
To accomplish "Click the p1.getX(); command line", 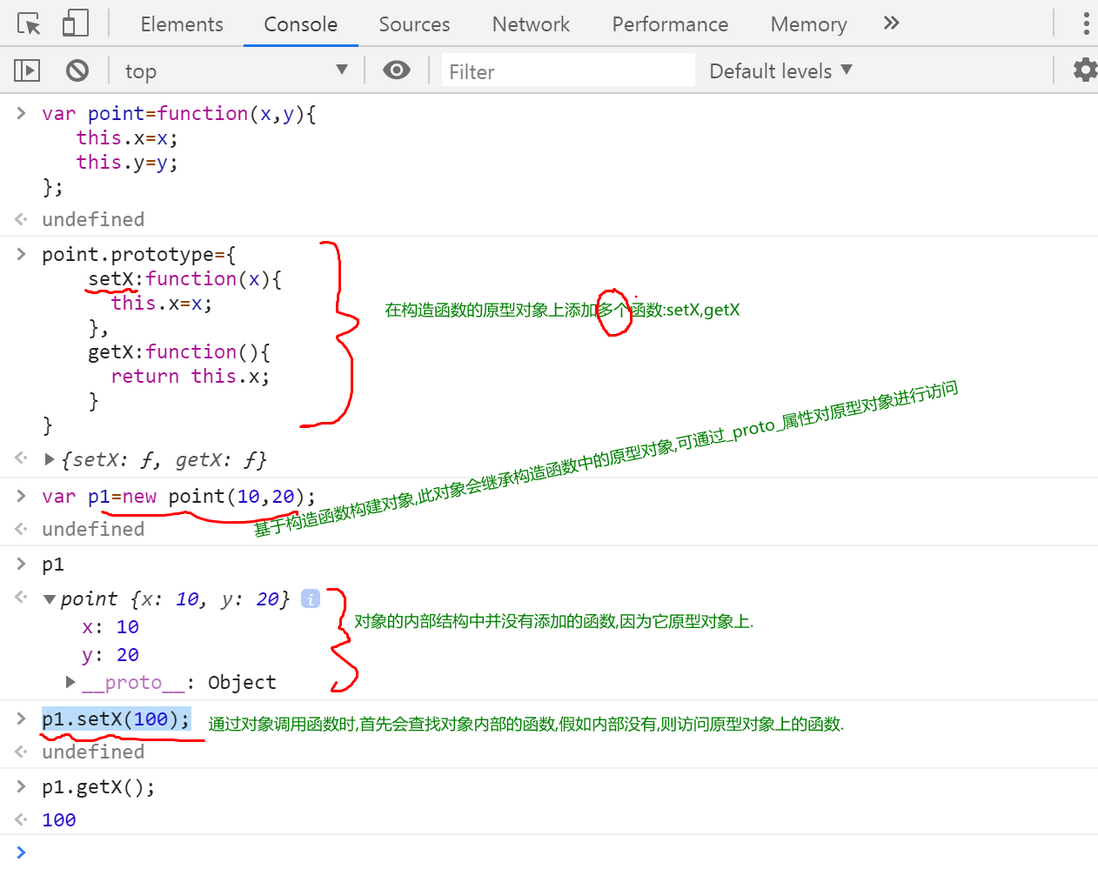I will point(98,787).
